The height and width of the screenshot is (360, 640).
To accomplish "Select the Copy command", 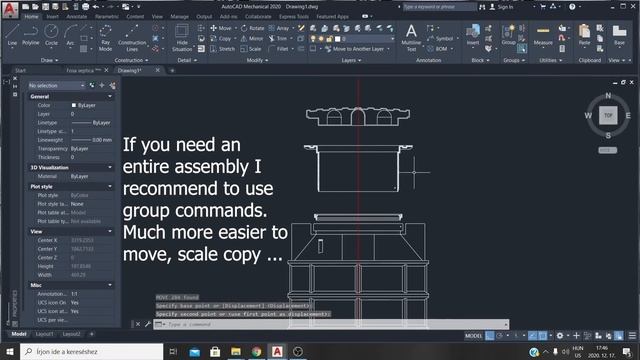I will coord(221,39).
